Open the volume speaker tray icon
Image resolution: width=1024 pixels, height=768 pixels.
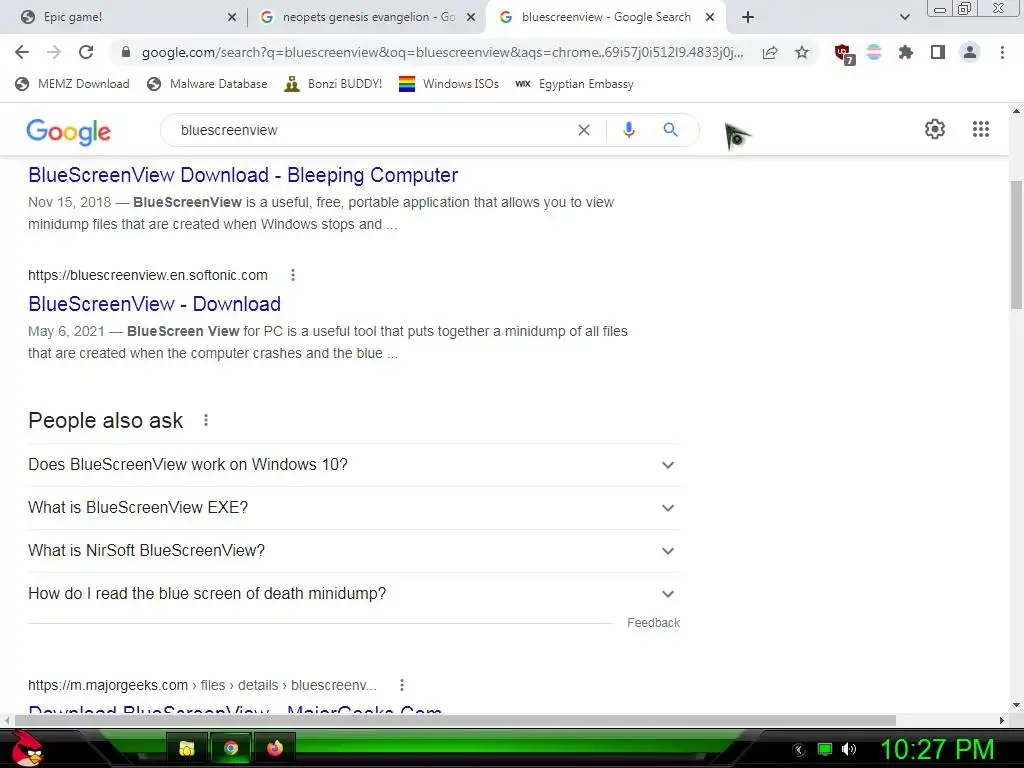click(849, 749)
